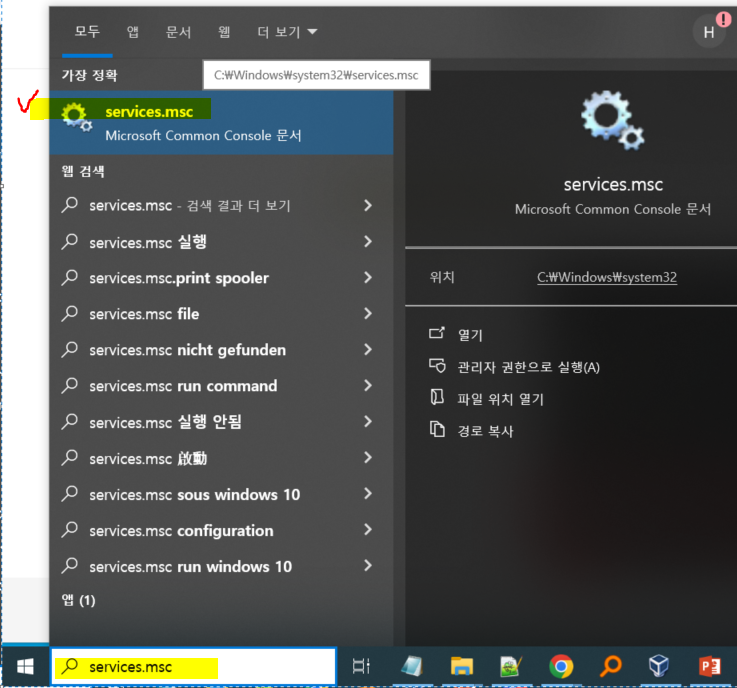
Task: Switch to the 웹 tab
Action: (x=224, y=32)
